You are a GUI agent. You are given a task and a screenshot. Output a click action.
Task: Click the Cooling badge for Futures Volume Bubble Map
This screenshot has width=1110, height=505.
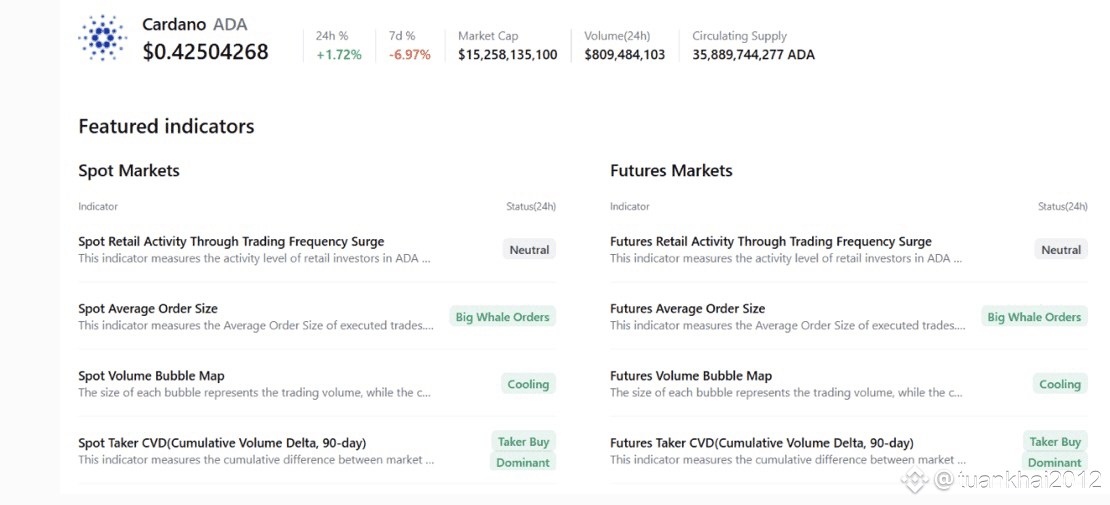tap(1060, 384)
